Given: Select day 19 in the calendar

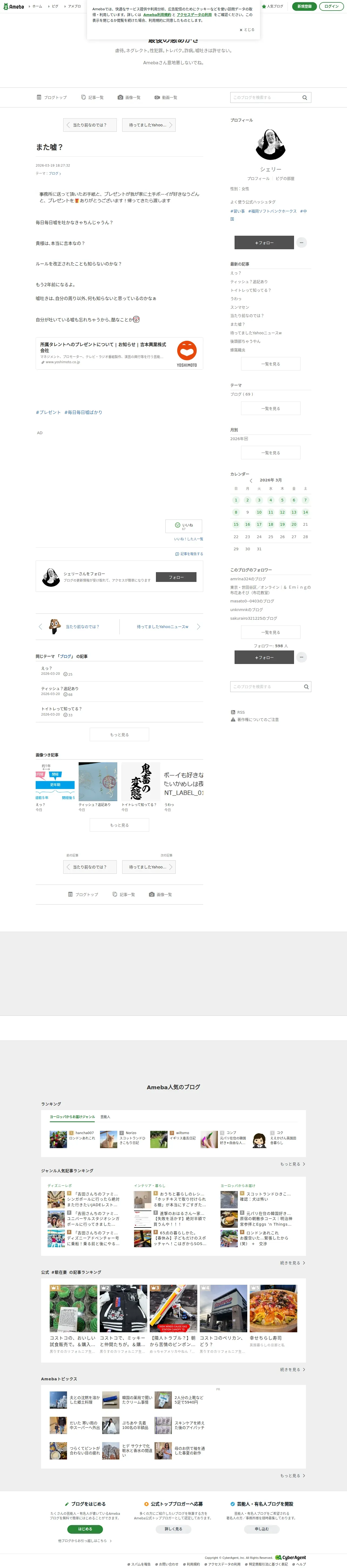Looking at the screenshot, I should (x=282, y=524).
